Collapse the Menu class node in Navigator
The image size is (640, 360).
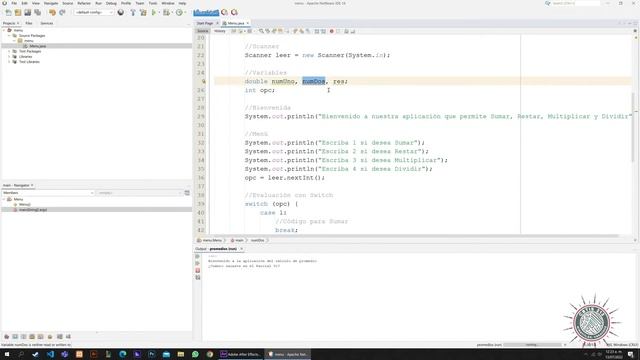(4, 199)
